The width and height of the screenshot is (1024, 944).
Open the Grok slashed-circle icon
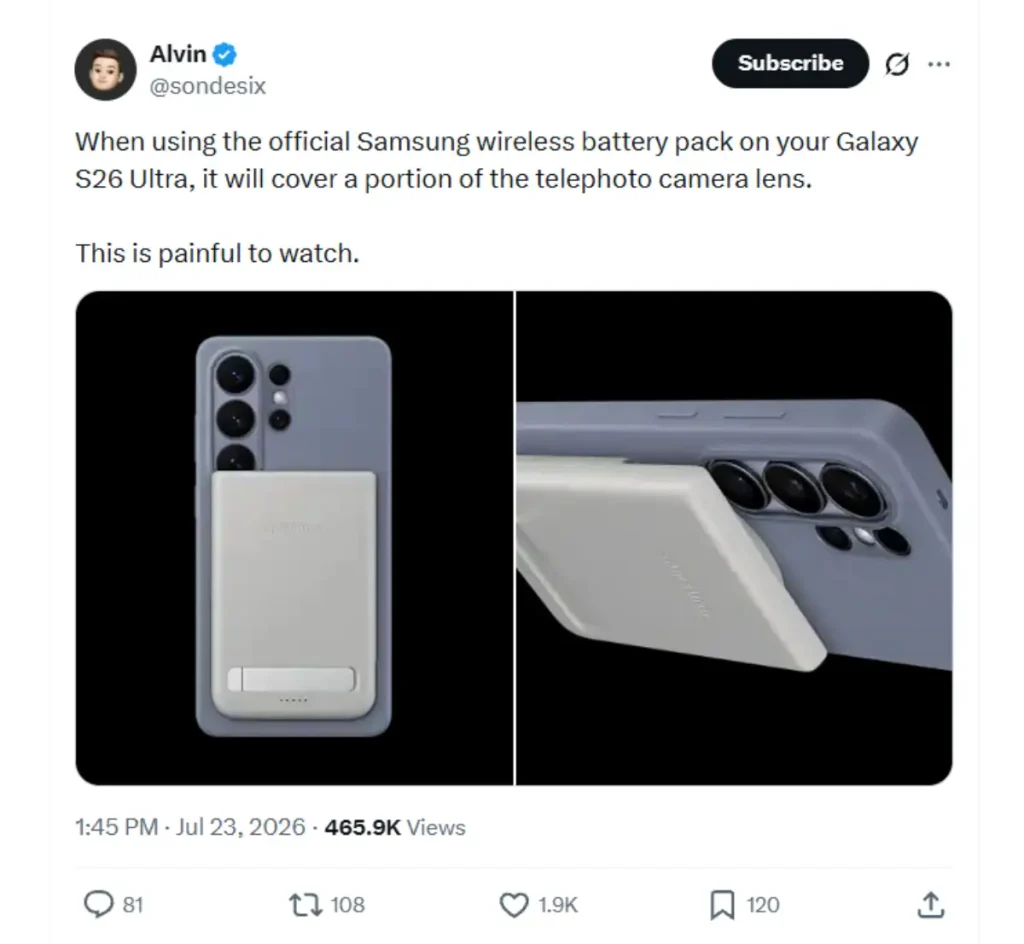tap(897, 63)
